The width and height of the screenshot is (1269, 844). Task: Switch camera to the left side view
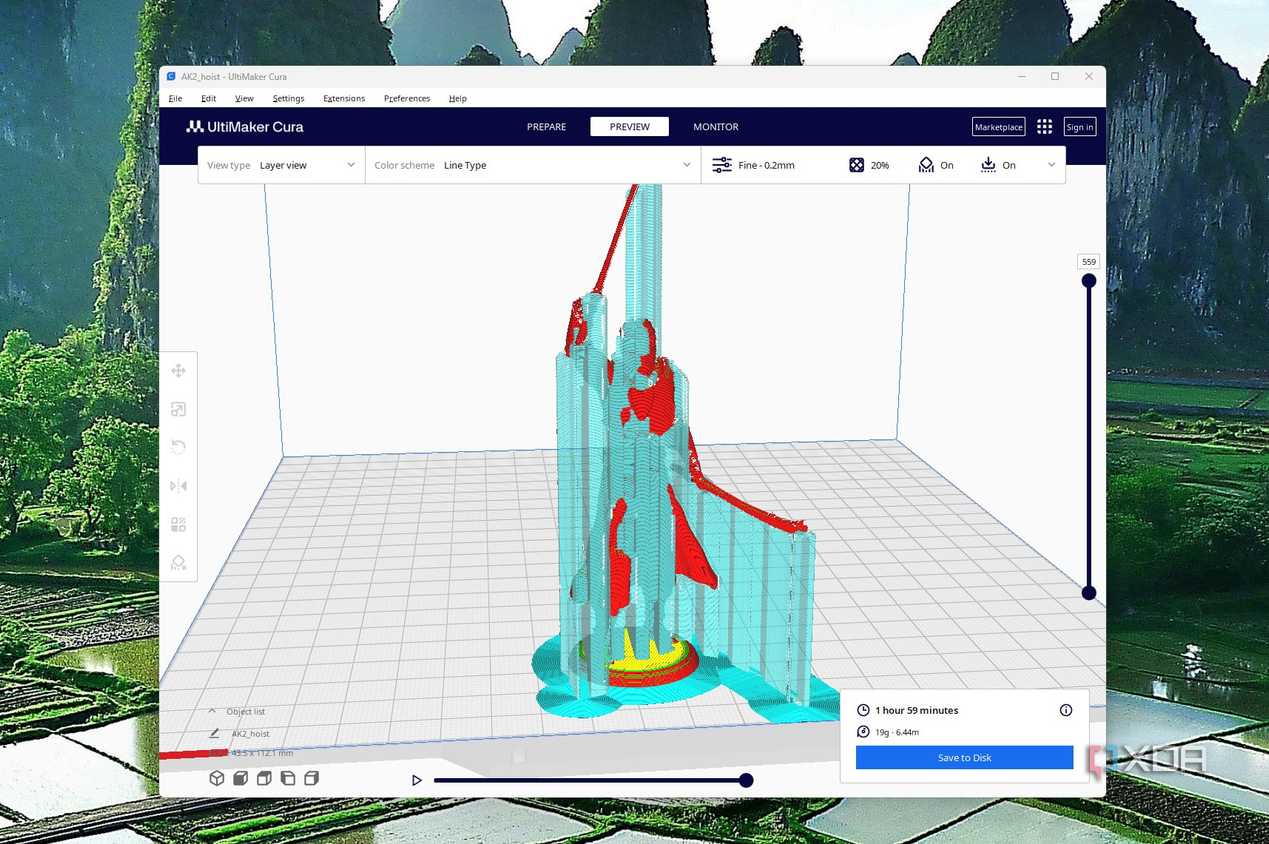point(288,778)
